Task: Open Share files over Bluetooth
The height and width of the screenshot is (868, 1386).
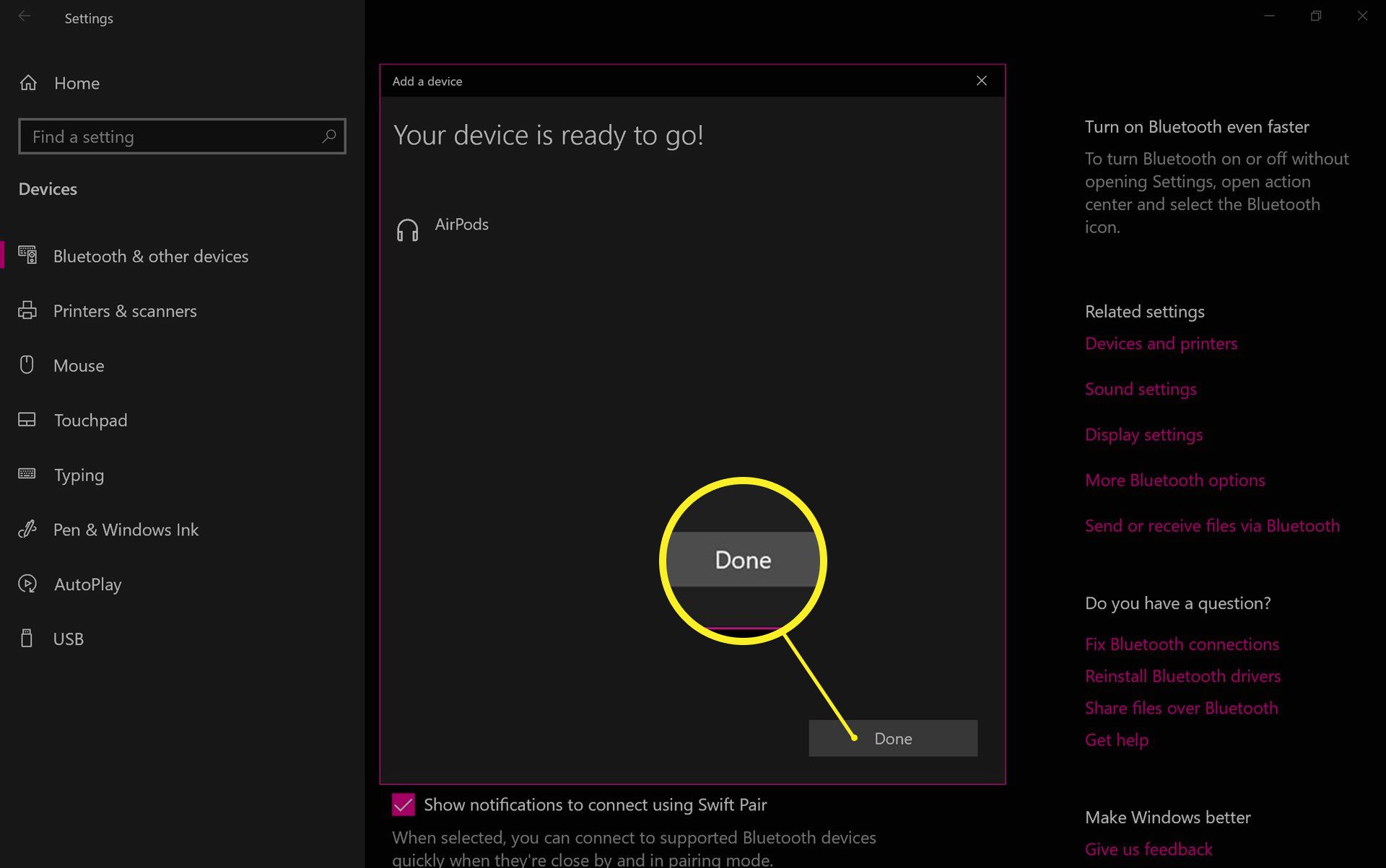Action: (x=1182, y=708)
